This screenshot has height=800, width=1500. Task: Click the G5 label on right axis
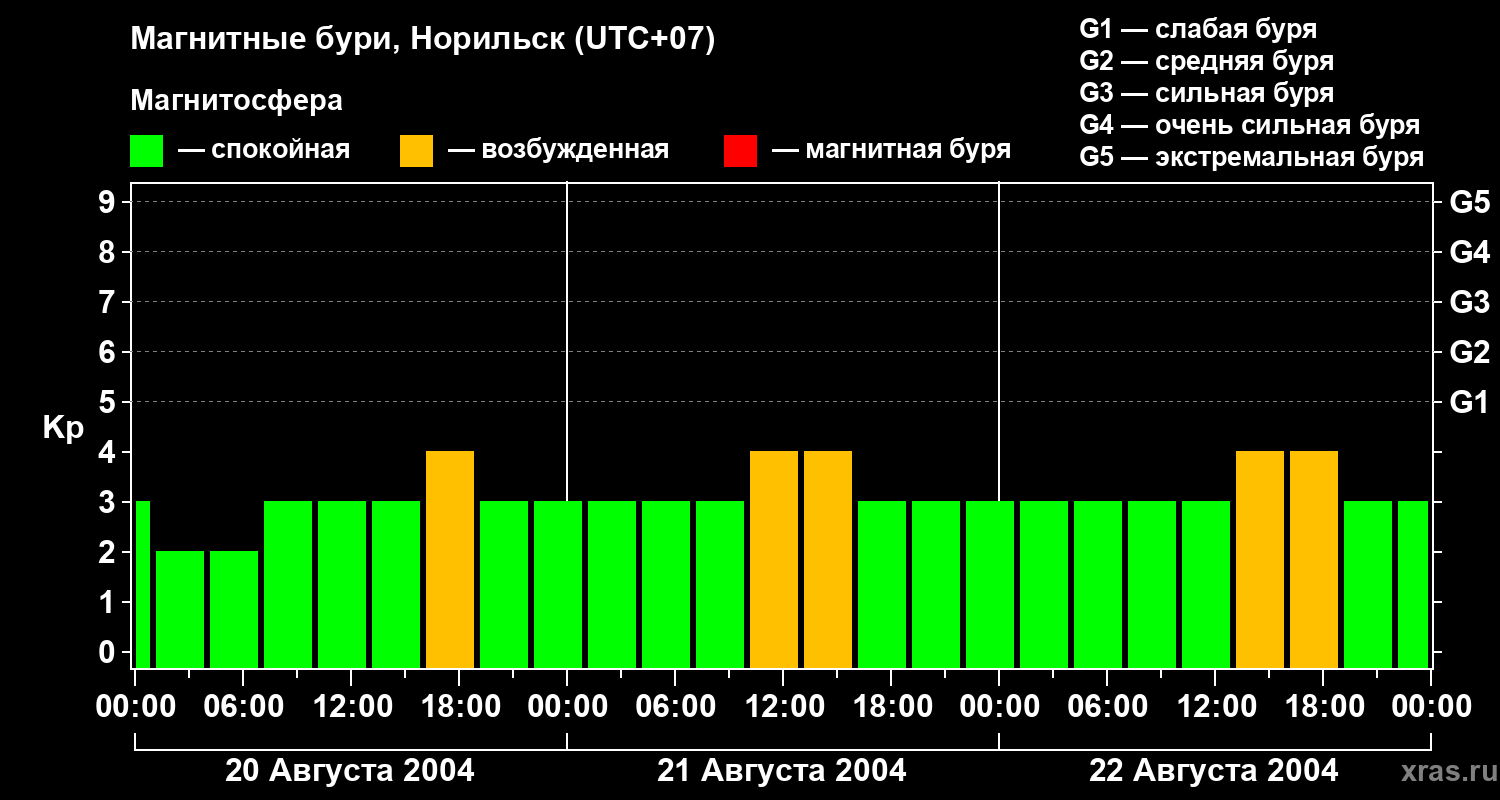(1469, 202)
